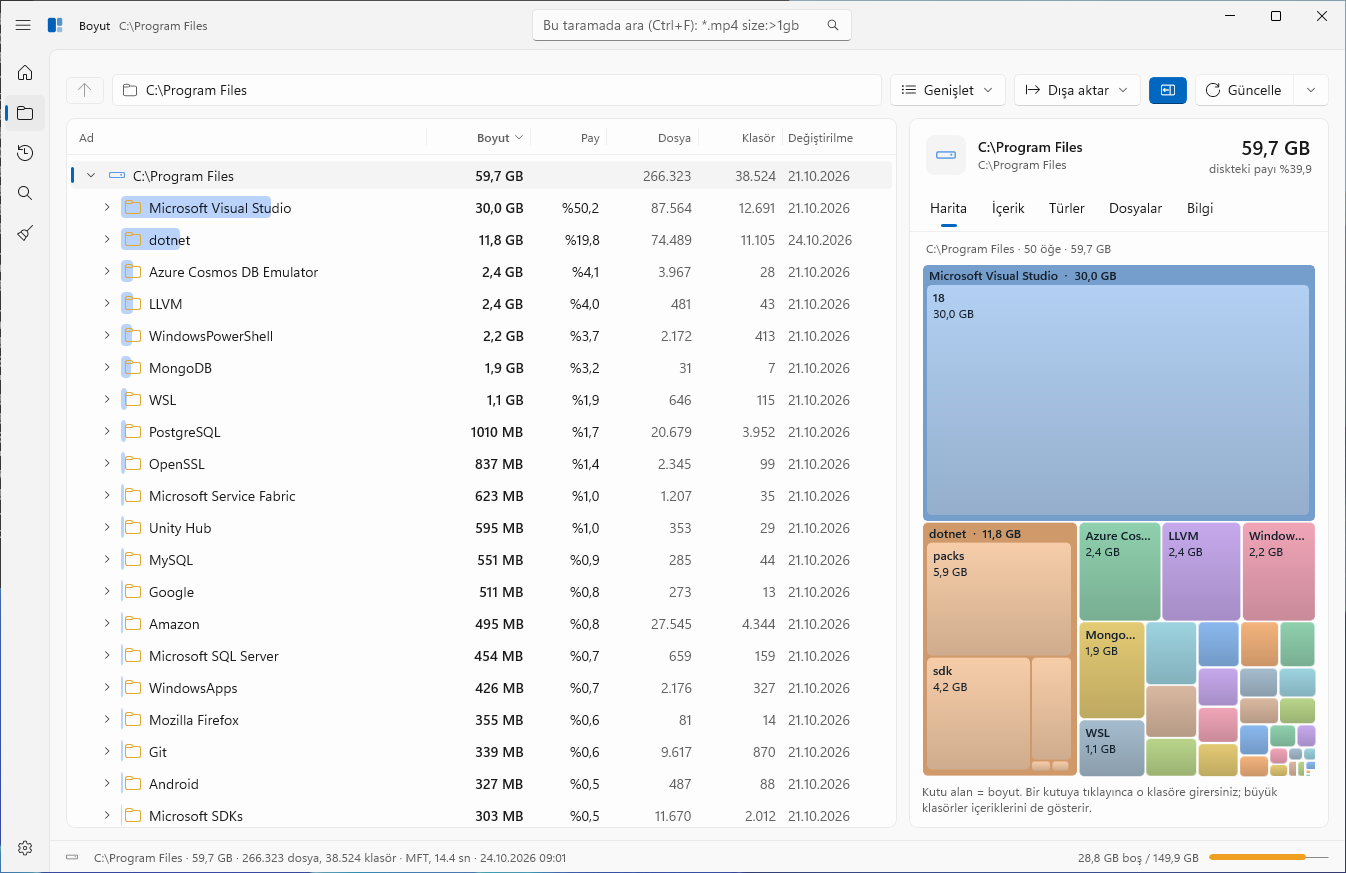Open the search sidebar icon
This screenshot has height=873, width=1346.
tap(25, 193)
